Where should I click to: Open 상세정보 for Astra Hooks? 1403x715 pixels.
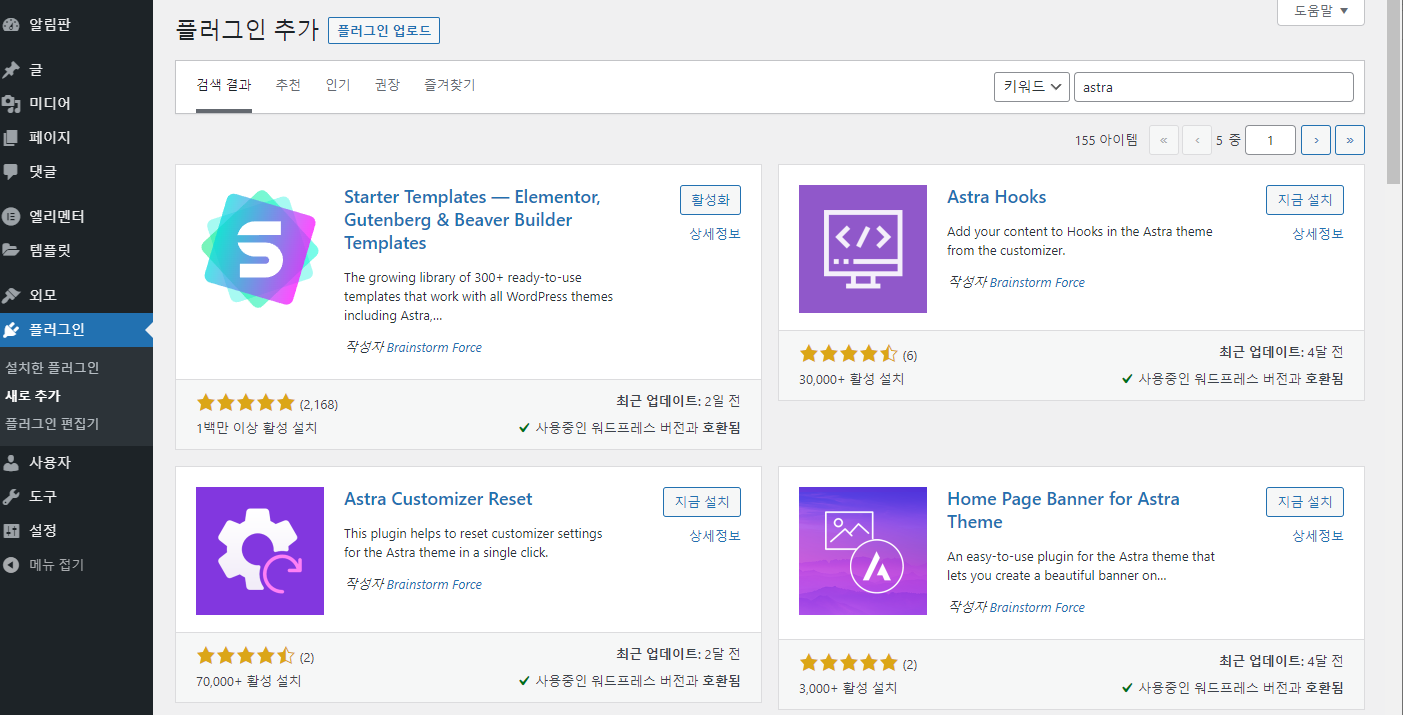[x=1318, y=234]
